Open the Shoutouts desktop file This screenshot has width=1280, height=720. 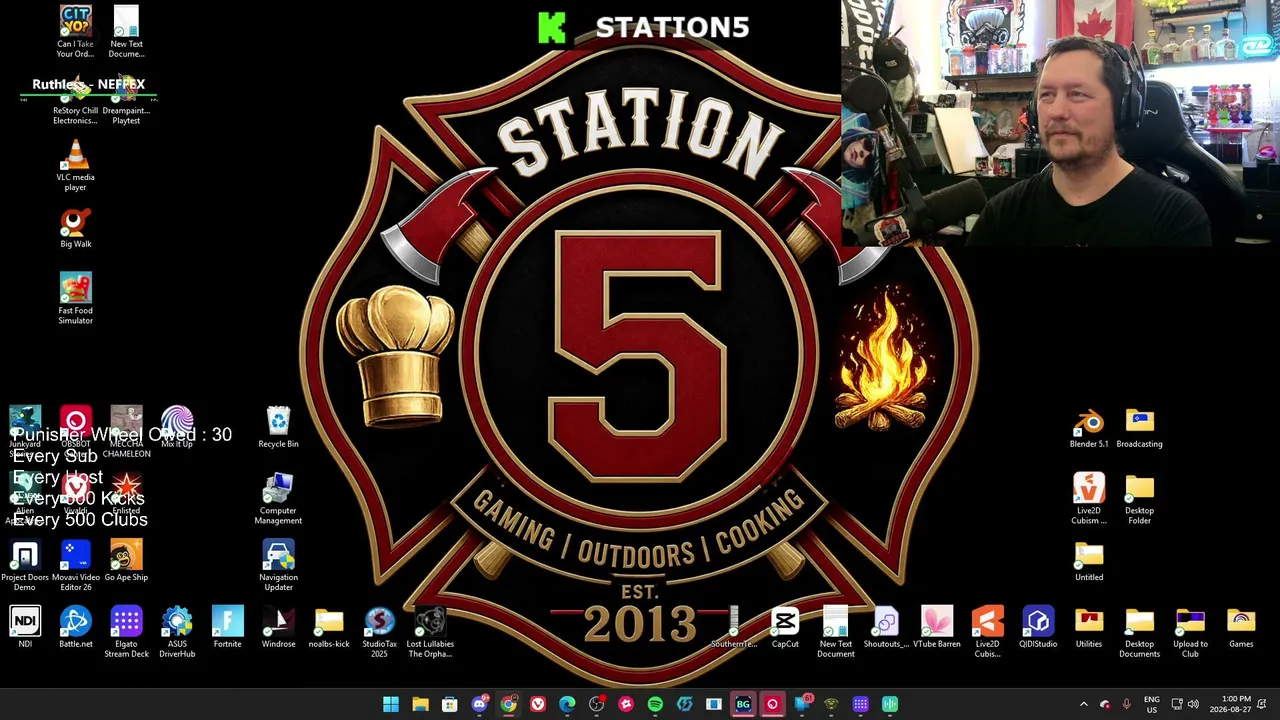[886, 628]
